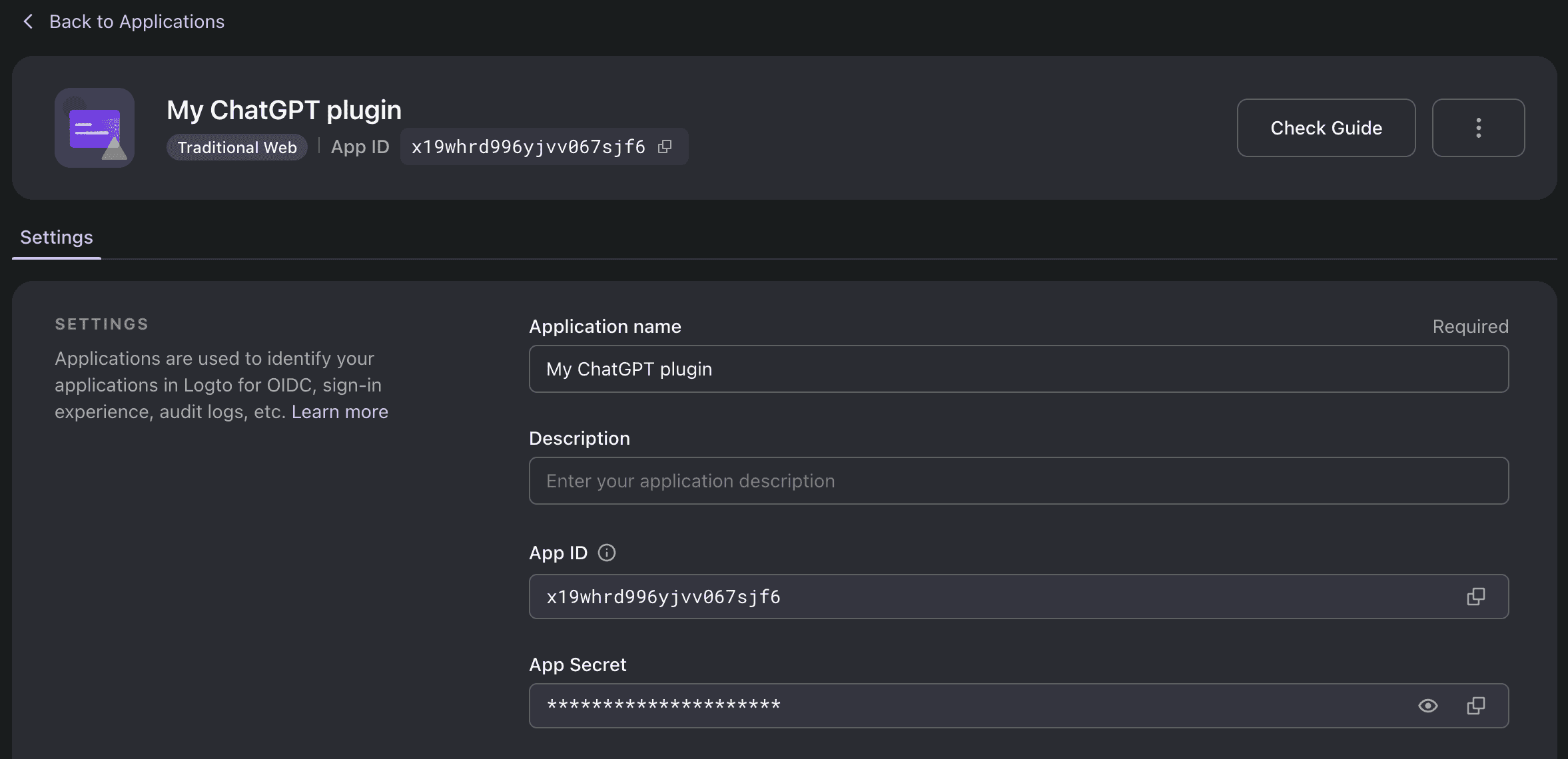Screen dimensions: 1568x759
Task: Click the purple application logo thumbnail
Action: coord(95,128)
